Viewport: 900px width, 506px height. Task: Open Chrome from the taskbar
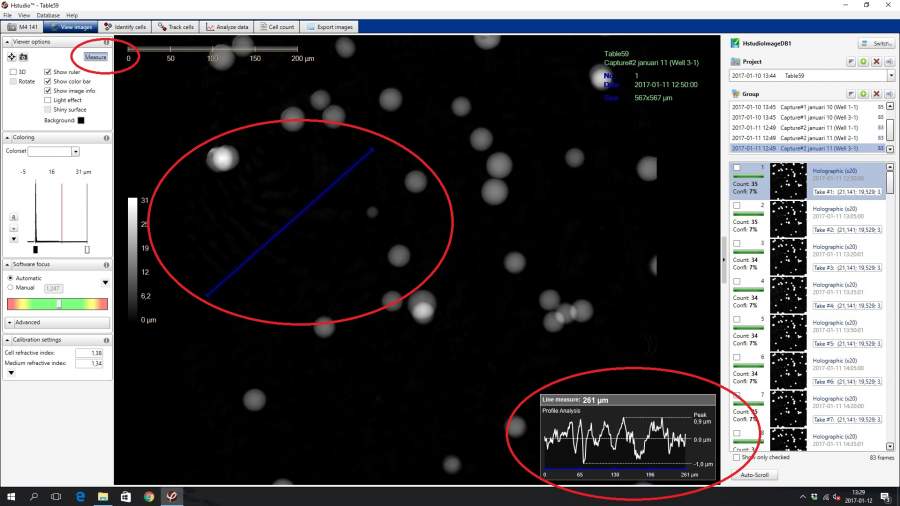click(149, 496)
